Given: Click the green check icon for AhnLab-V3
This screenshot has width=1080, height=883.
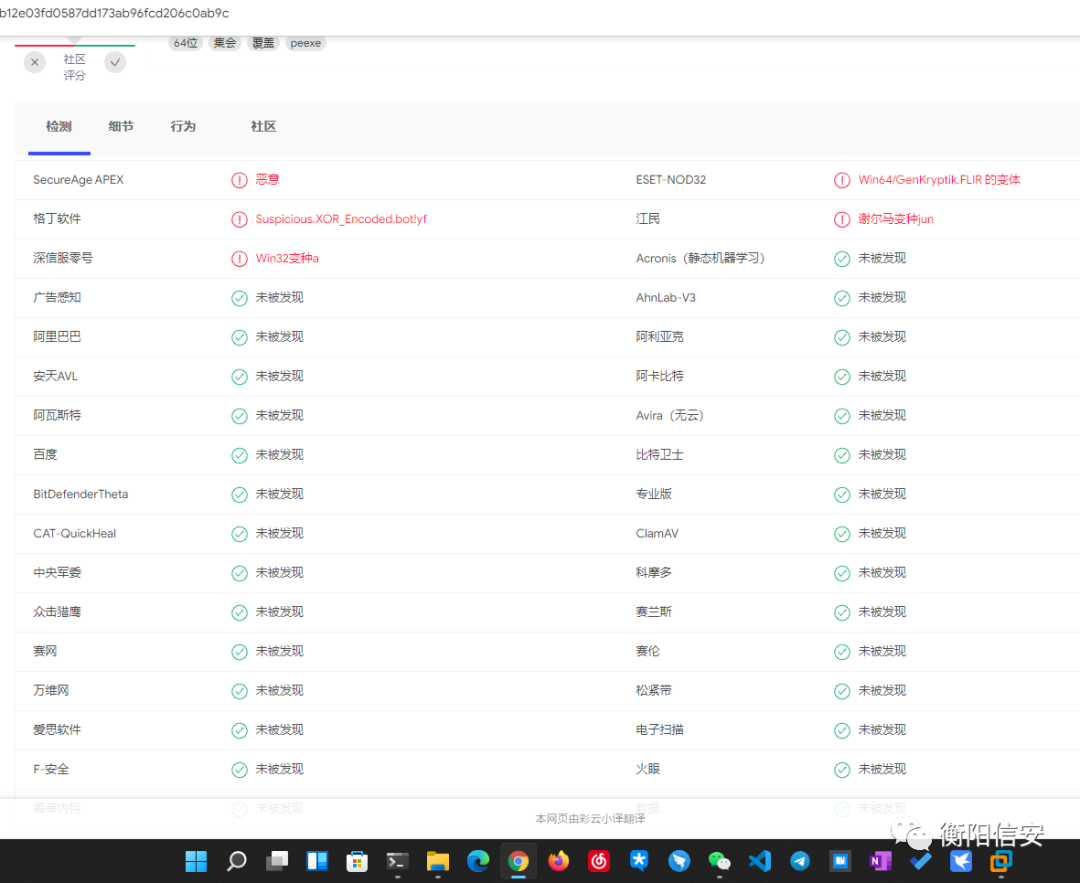Looking at the screenshot, I should [x=842, y=298].
